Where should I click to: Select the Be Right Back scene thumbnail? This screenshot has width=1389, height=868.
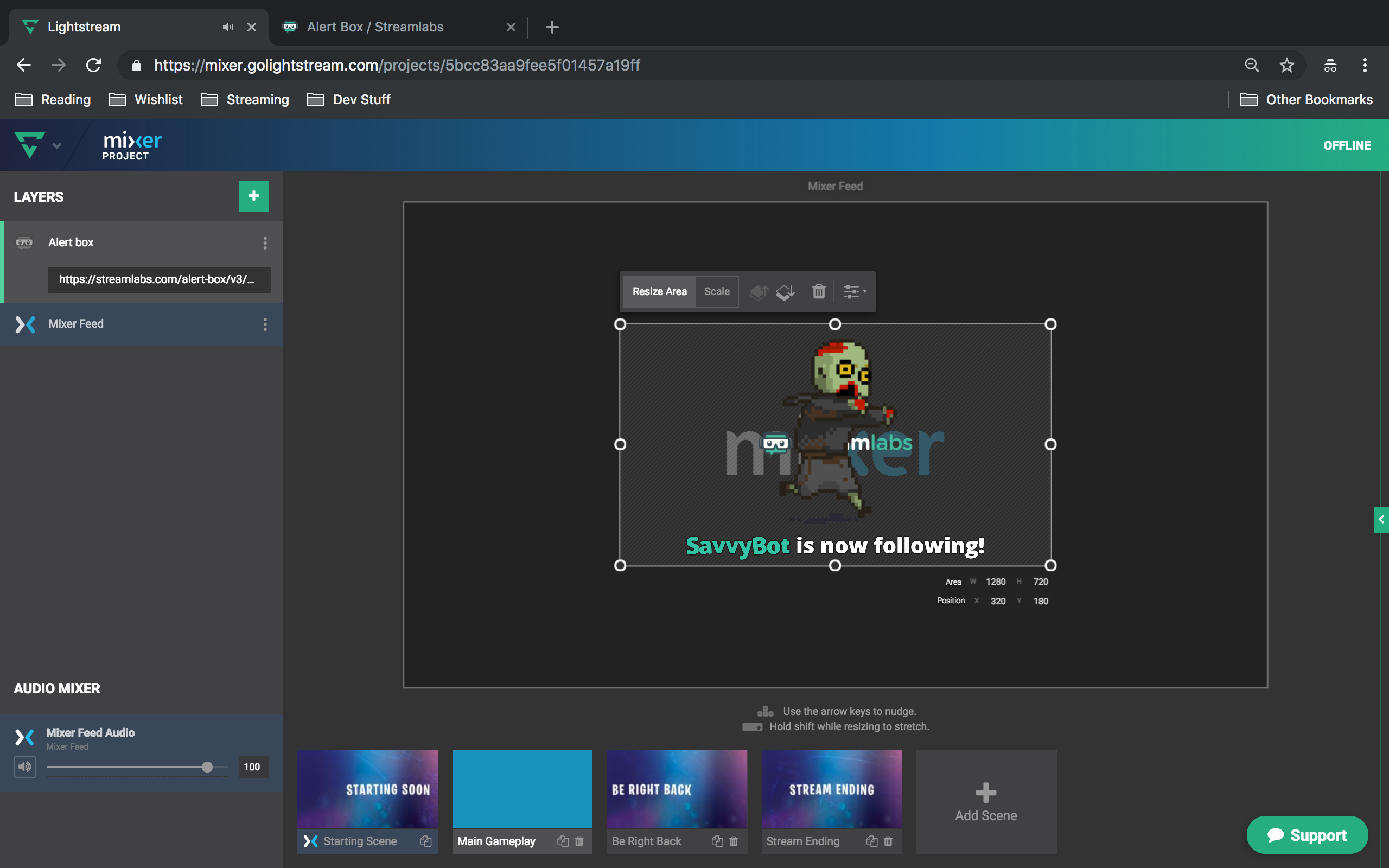pyautogui.click(x=677, y=788)
